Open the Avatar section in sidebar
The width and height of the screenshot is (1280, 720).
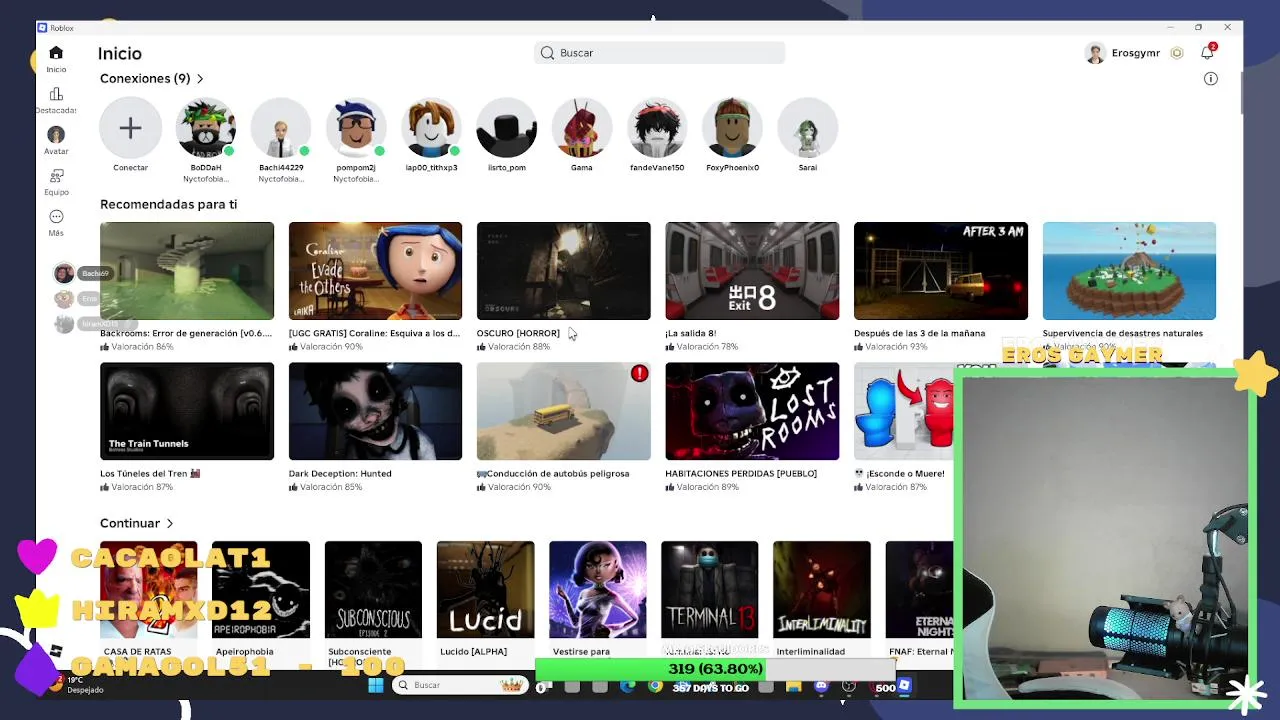click(56, 134)
